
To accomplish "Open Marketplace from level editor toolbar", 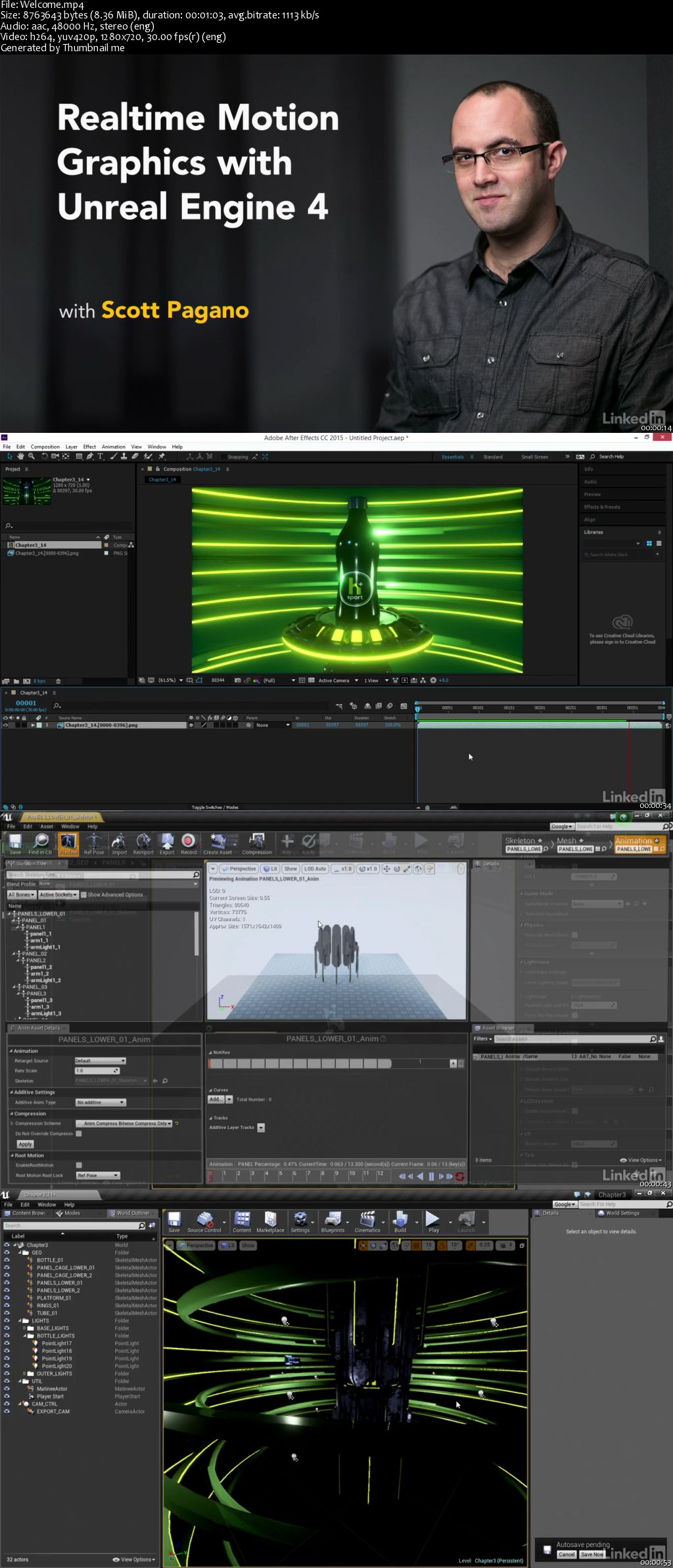I will pos(270,1222).
